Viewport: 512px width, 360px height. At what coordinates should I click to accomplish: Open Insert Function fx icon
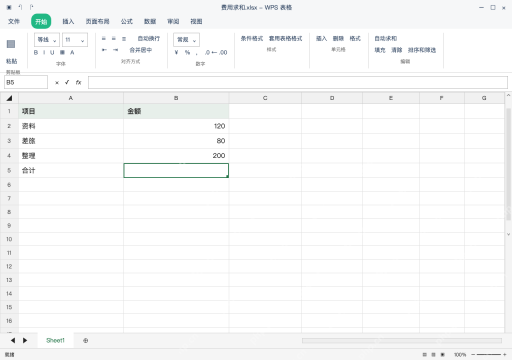[78, 82]
